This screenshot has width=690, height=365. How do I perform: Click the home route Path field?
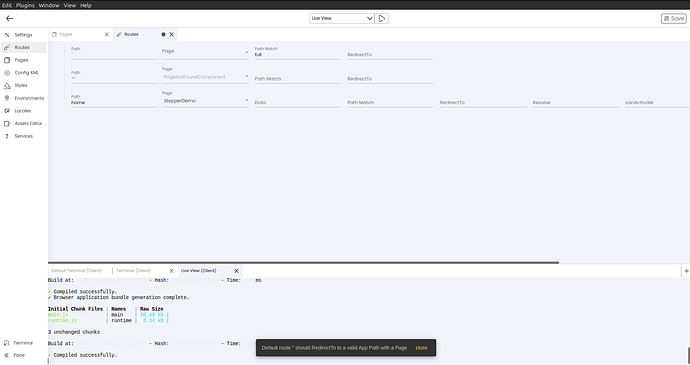click(x=114, y=103)
